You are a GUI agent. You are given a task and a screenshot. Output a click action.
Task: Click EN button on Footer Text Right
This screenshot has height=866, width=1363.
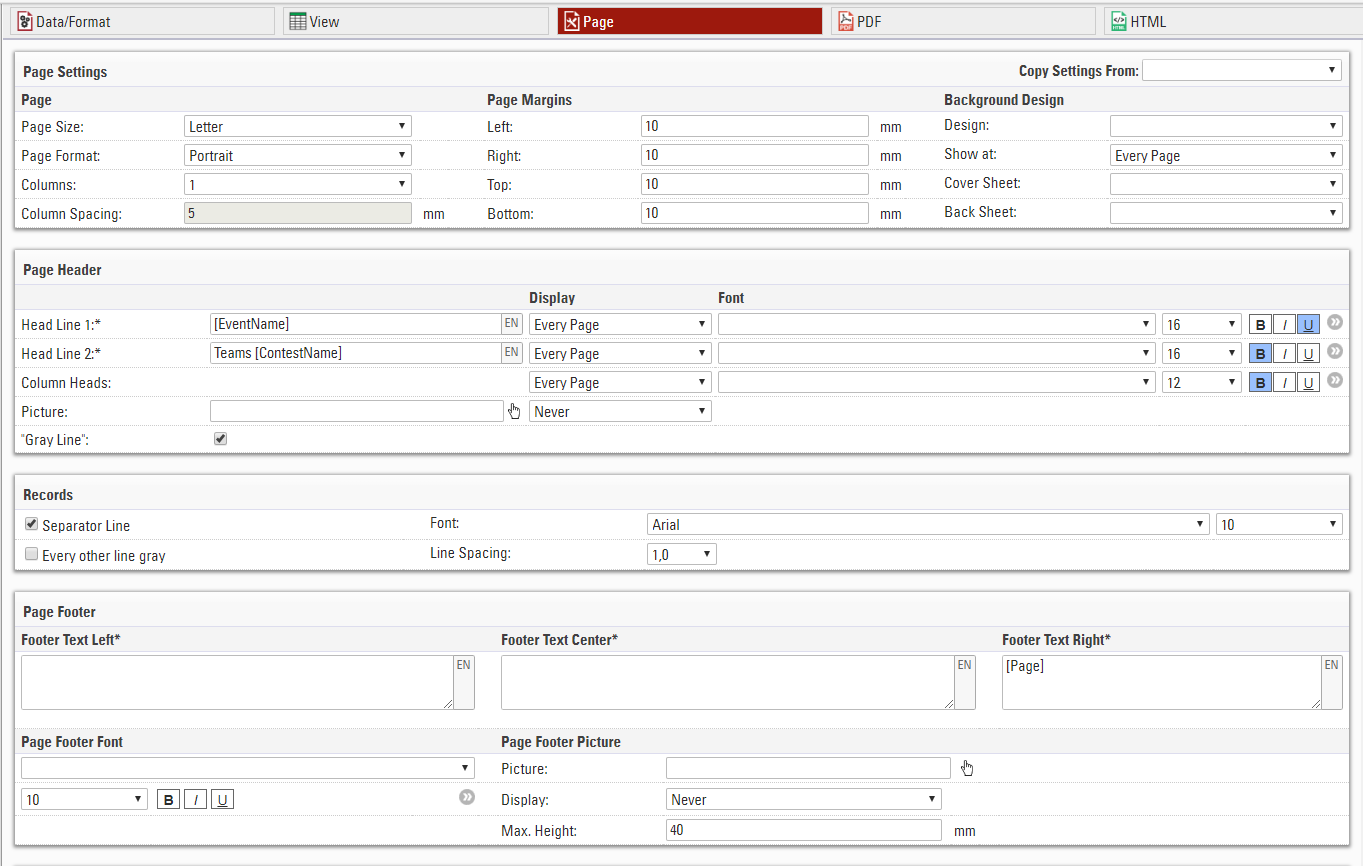[1332, 682]
